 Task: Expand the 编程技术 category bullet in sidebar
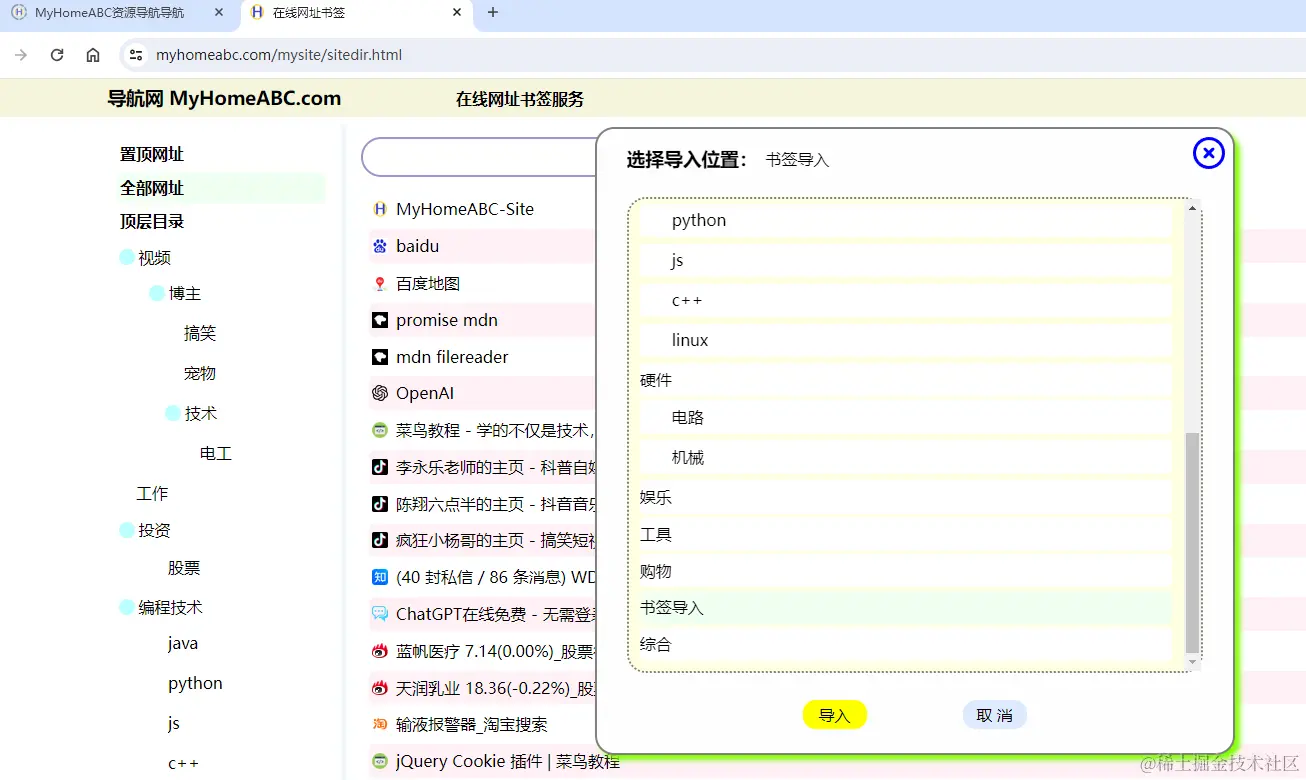(128, 606)
